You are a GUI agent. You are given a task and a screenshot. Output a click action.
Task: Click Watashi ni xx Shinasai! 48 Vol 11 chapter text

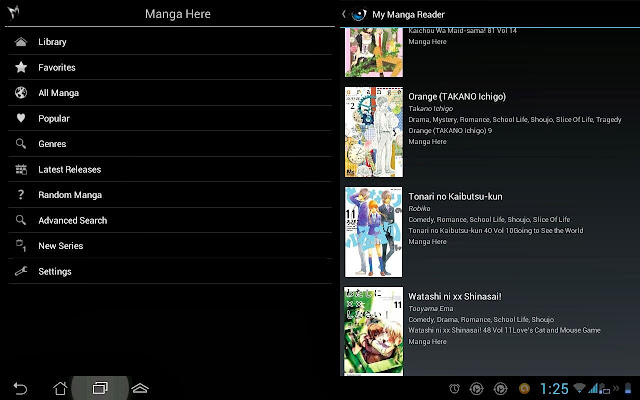[x=504, y=330]
